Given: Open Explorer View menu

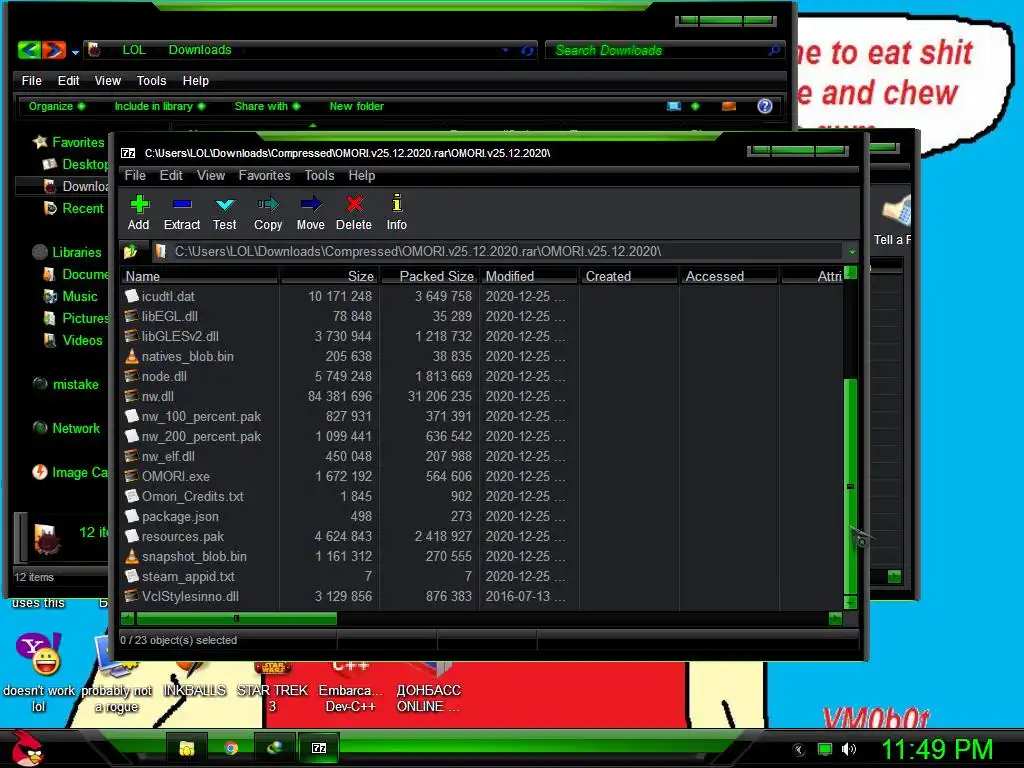Looking at the screenshot, I should tap(108, 81).
